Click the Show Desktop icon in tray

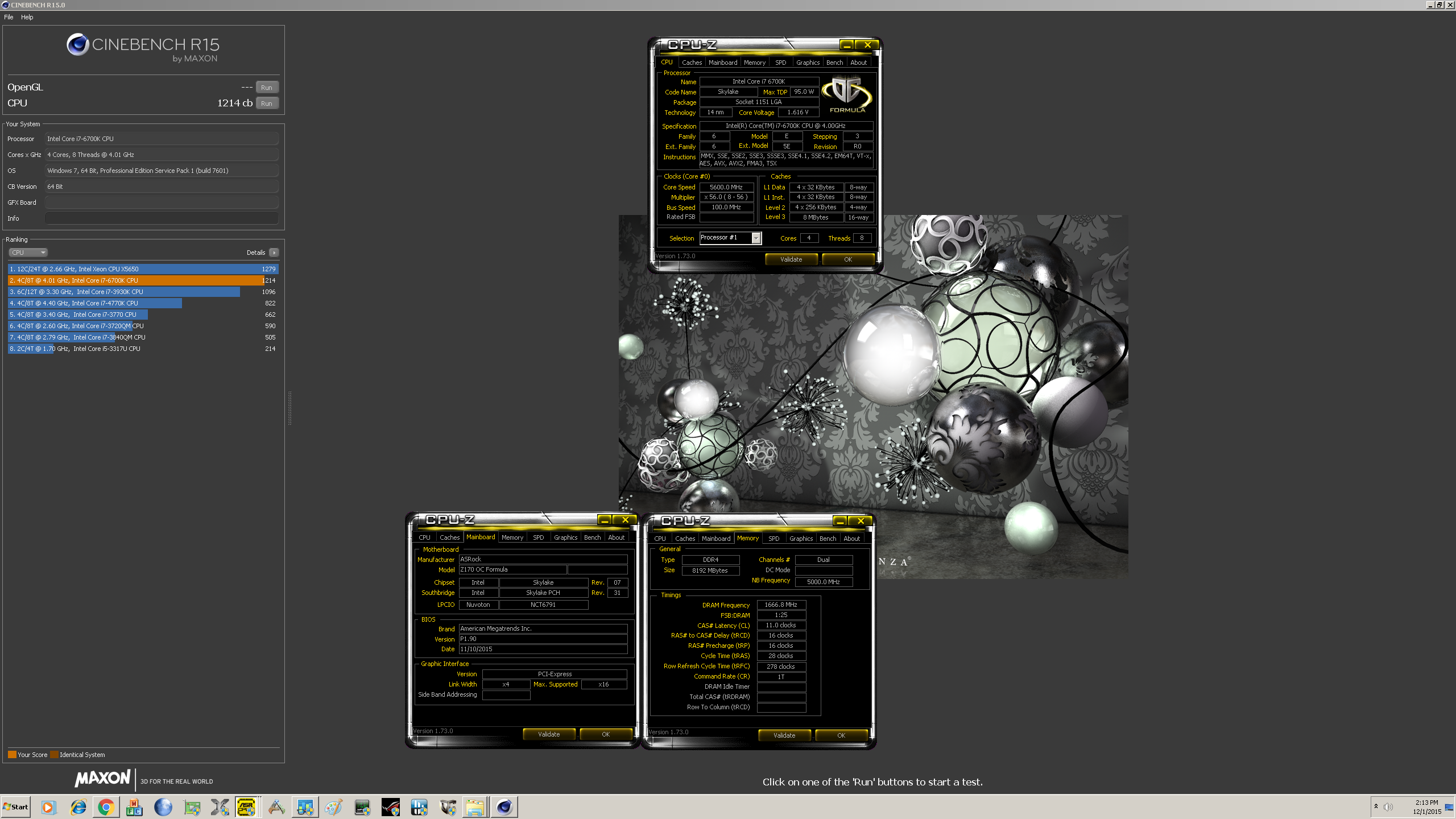click(1449, 806)
